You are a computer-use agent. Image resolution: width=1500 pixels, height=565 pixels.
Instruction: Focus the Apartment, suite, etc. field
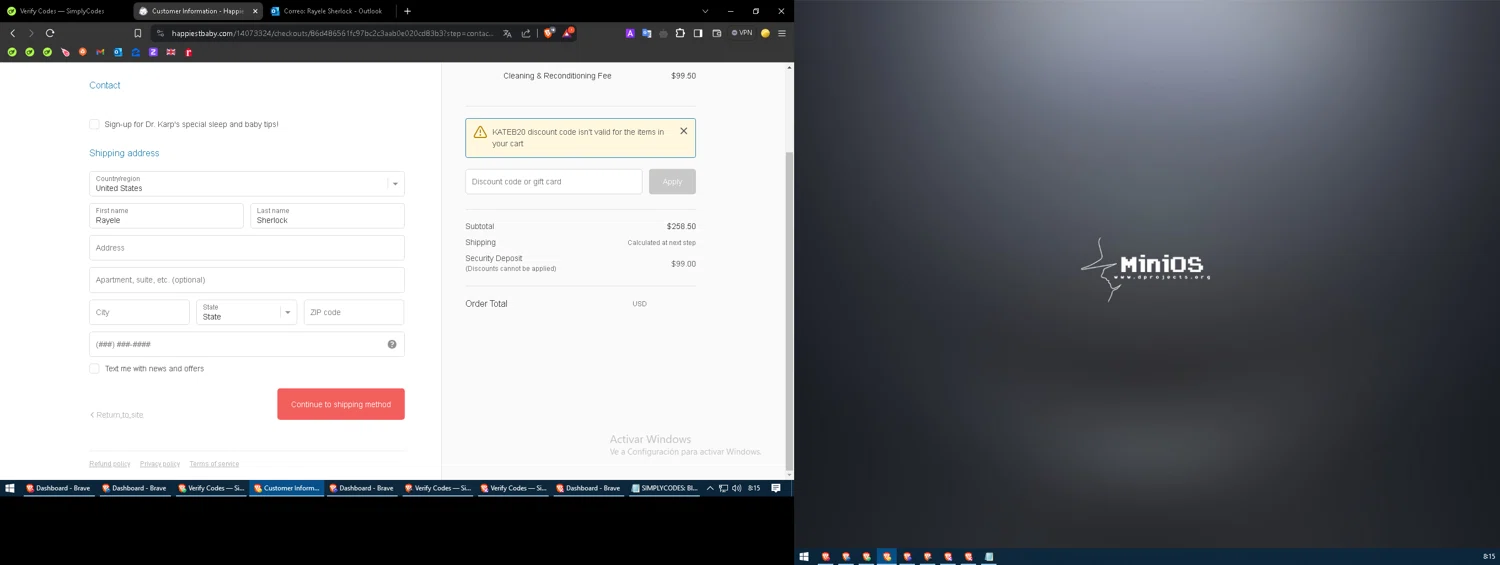coord(247,280)
